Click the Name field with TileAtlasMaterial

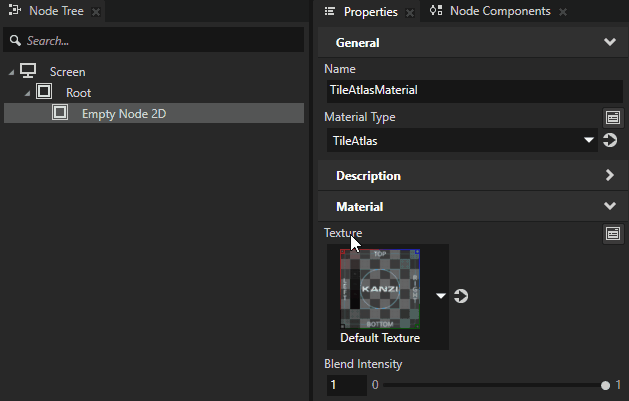(475, 90)
